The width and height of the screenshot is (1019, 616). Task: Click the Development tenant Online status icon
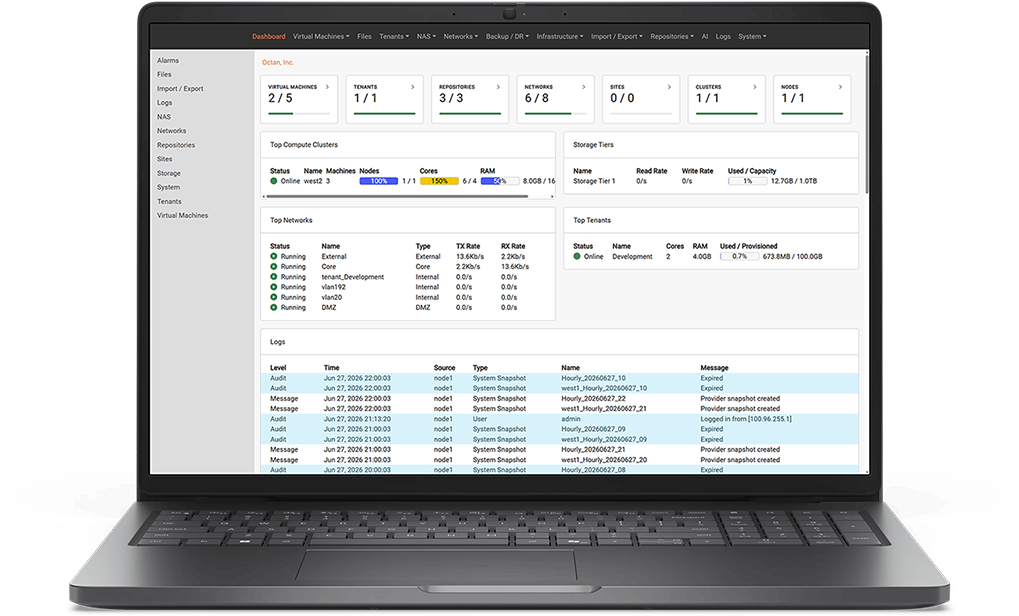pos(576,257)
